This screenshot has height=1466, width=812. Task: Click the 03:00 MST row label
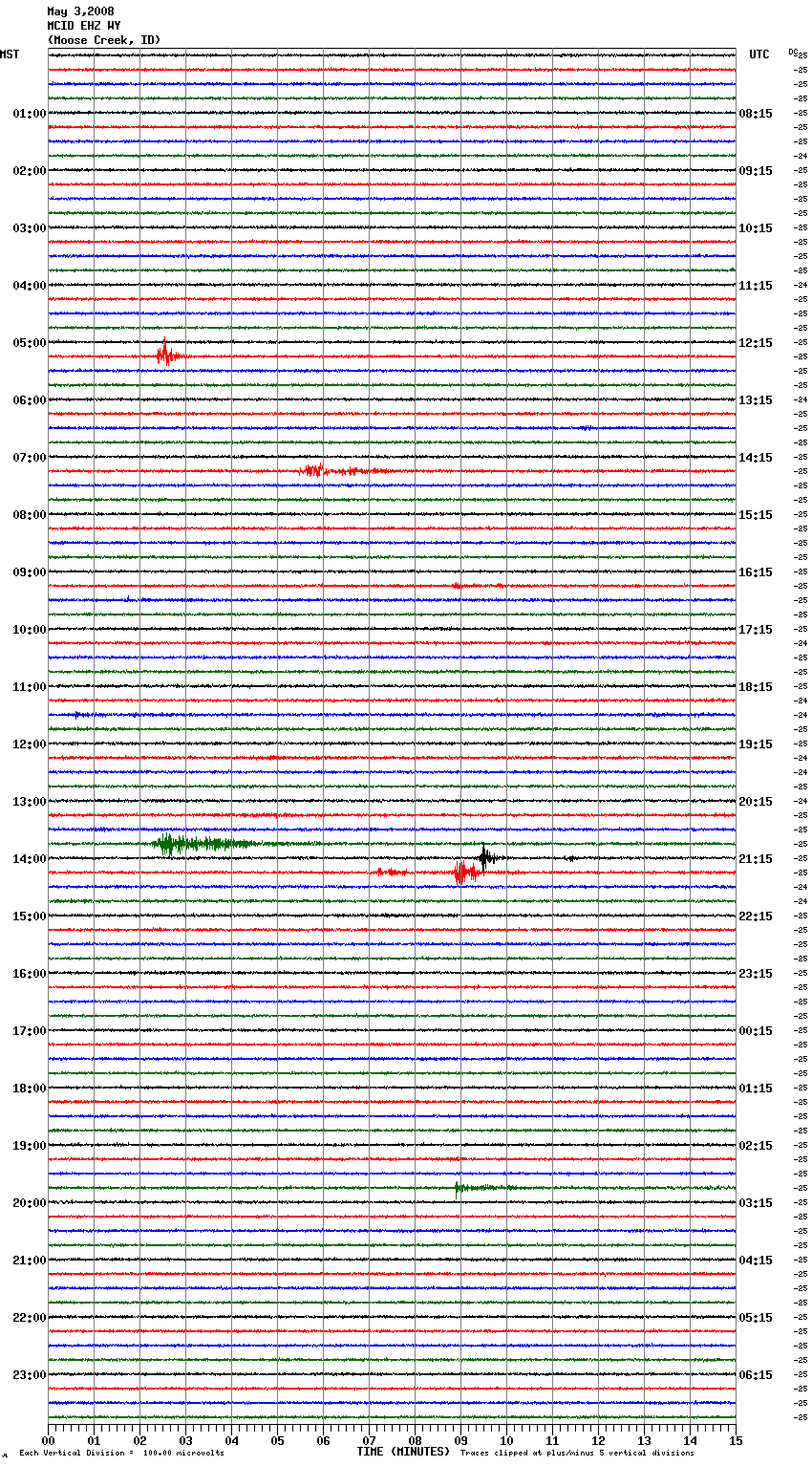[30, 228]
